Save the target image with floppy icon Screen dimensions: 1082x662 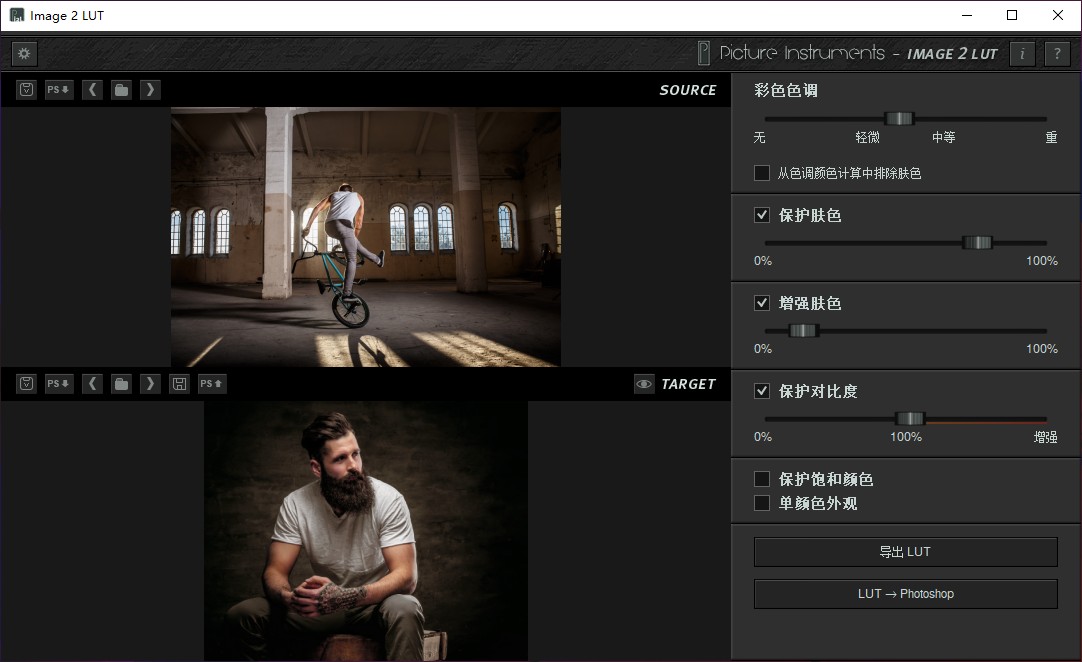click(x=179, y=384)
